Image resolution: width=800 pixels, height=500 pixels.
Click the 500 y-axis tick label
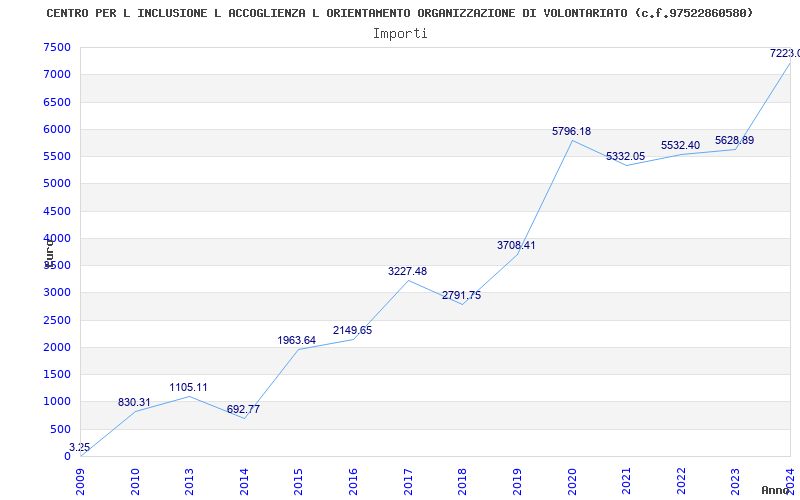[61, 430]
